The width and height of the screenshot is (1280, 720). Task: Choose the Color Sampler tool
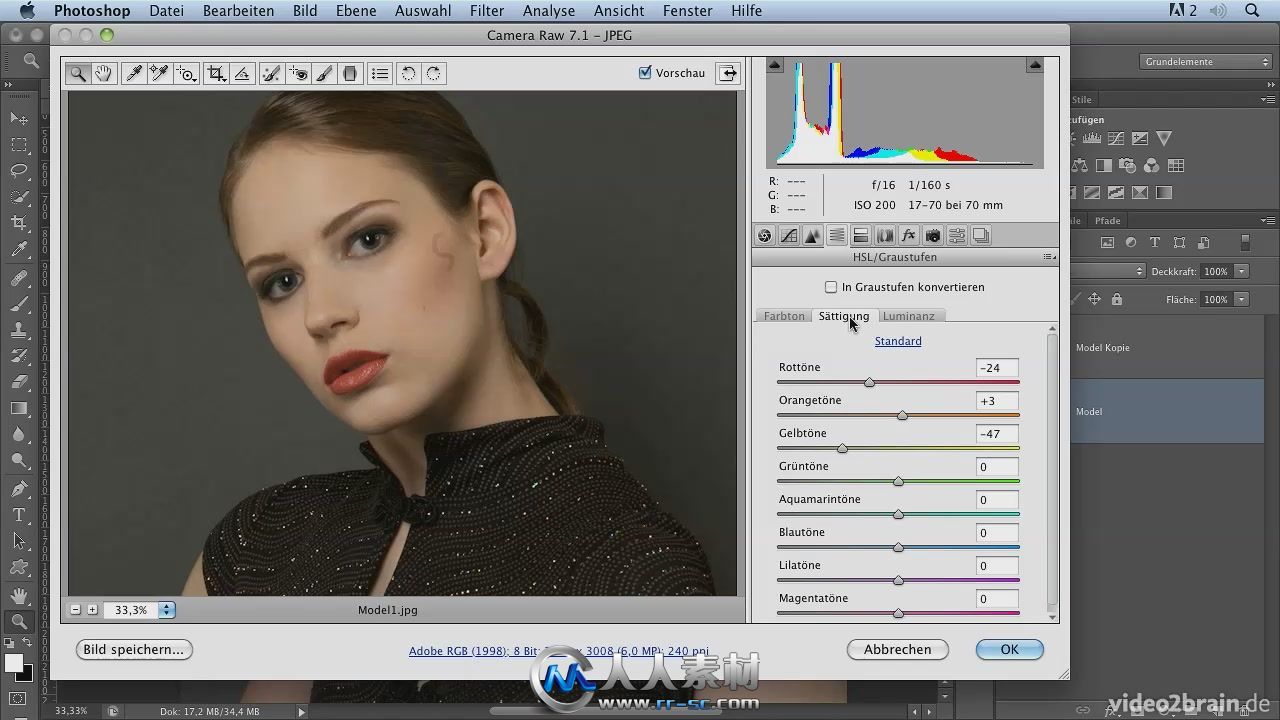point(159,73)
